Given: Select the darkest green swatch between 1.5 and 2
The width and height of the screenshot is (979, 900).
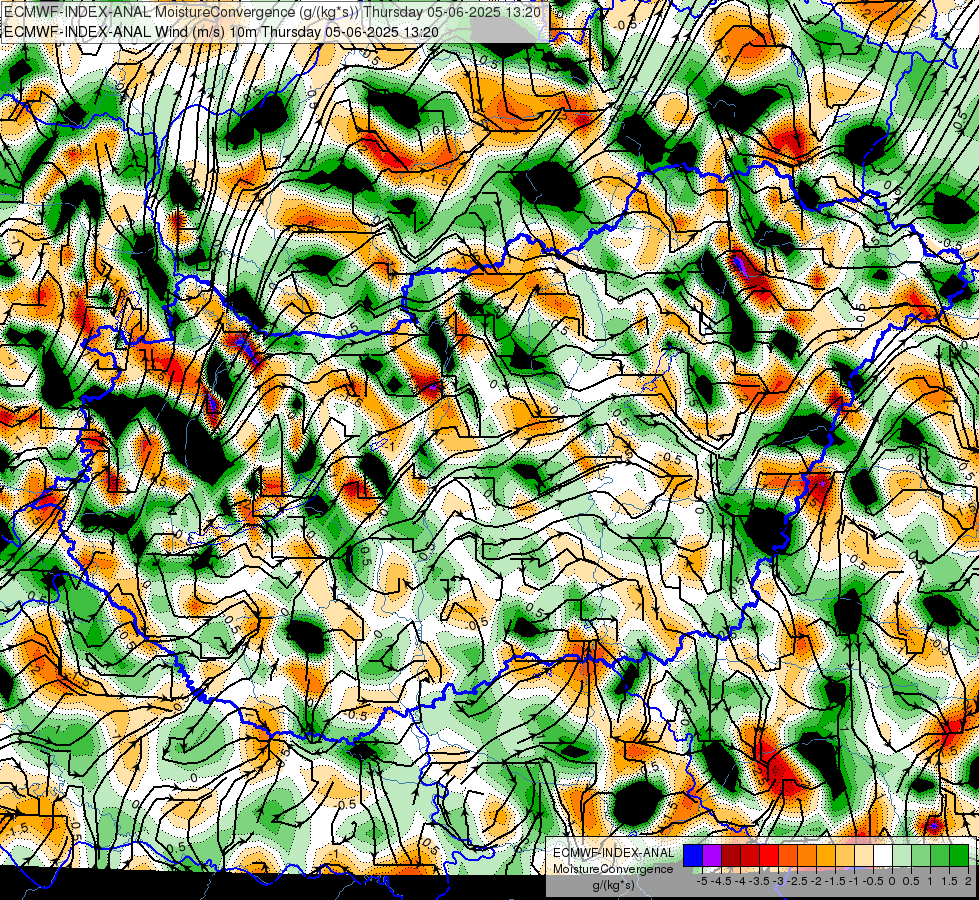Looking at the screenshot, I should pos(959,855).
